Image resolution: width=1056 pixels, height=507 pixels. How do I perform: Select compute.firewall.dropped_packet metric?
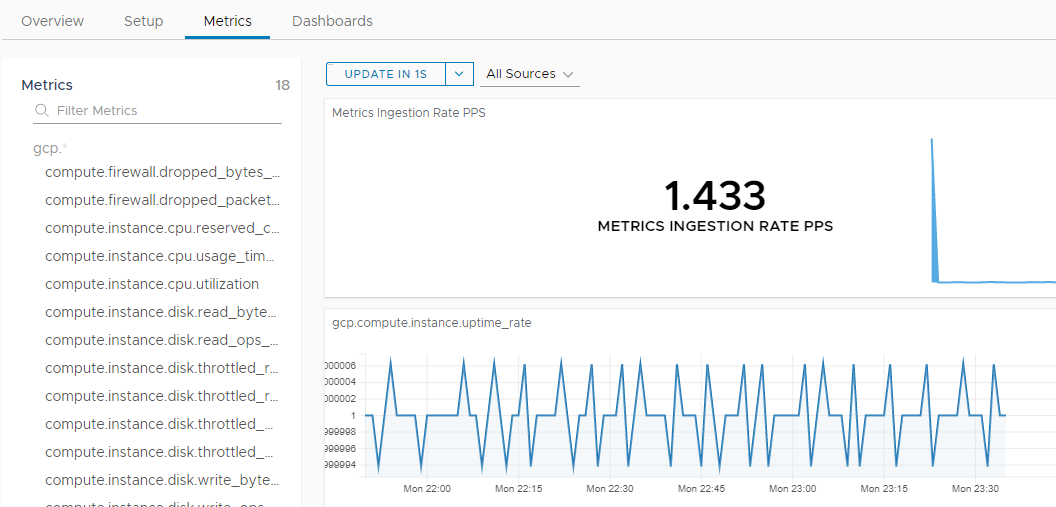(x=162, y=200)
